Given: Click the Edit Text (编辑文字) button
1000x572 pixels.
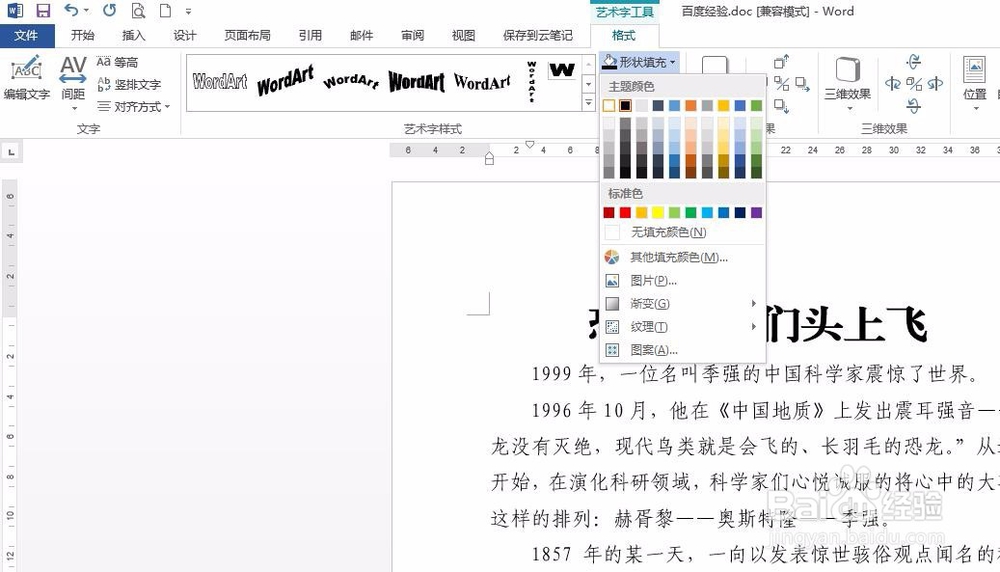Looking at the screenshot, I should point(26,78).
